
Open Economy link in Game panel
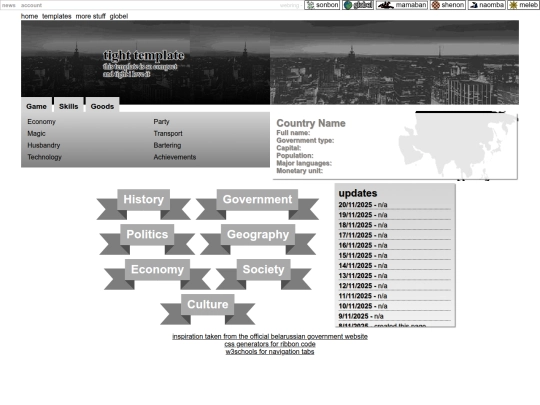41,122
